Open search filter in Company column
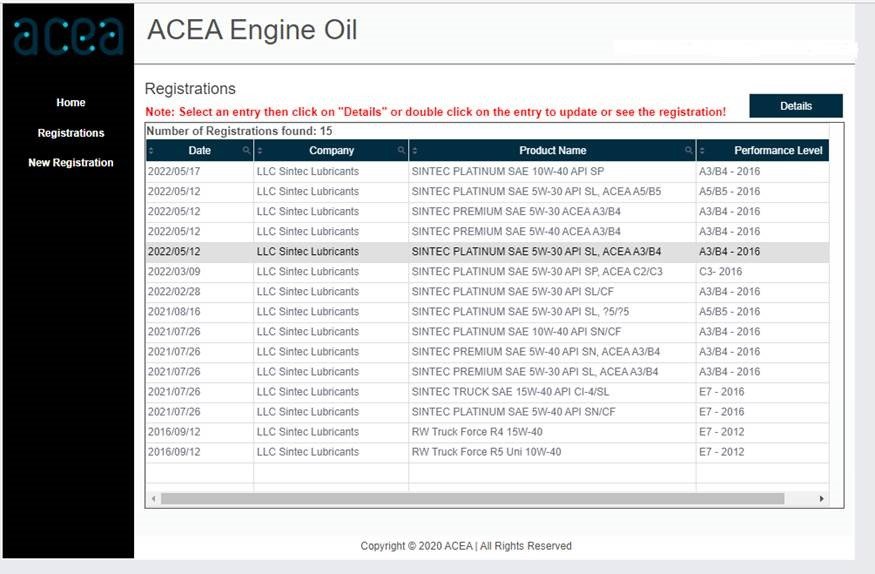The width and height of the screenshot is (875, 574). tap(401, 150)
